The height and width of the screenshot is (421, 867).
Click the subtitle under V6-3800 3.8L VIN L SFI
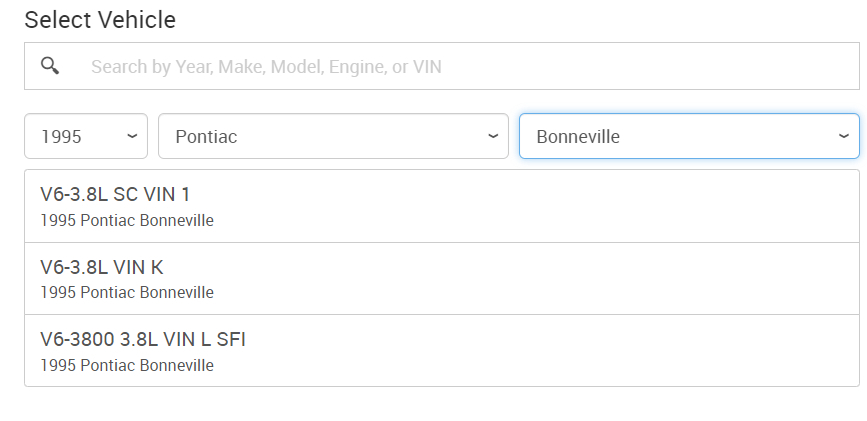point(127,365)
